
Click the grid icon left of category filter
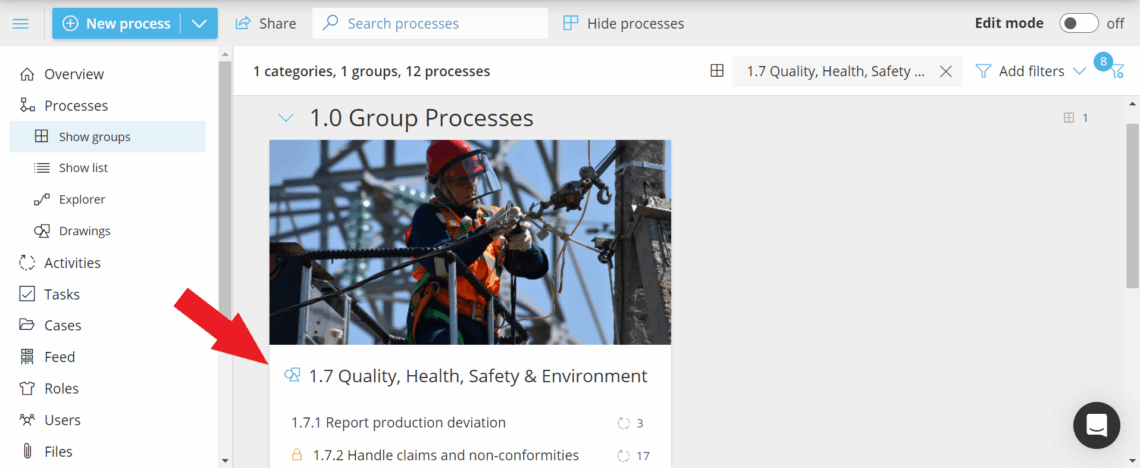716,71
